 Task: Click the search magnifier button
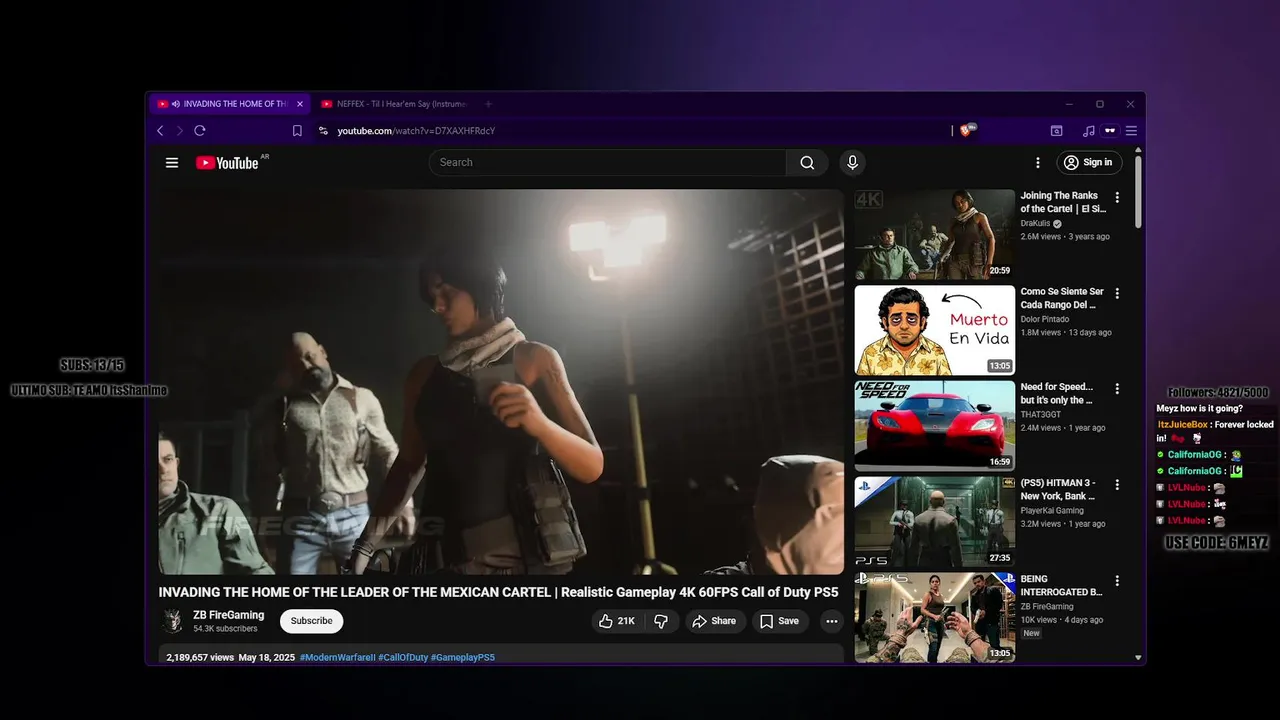tap(807, 163)
